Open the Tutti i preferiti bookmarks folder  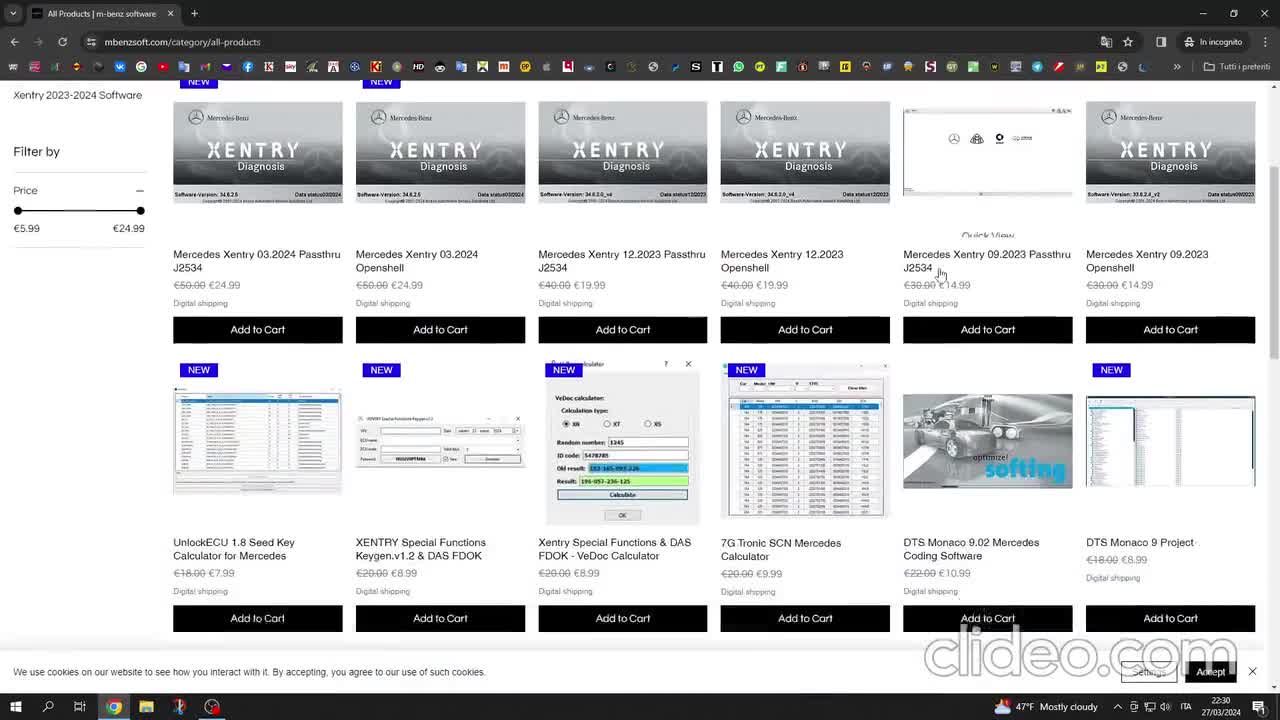(1237, 67)
